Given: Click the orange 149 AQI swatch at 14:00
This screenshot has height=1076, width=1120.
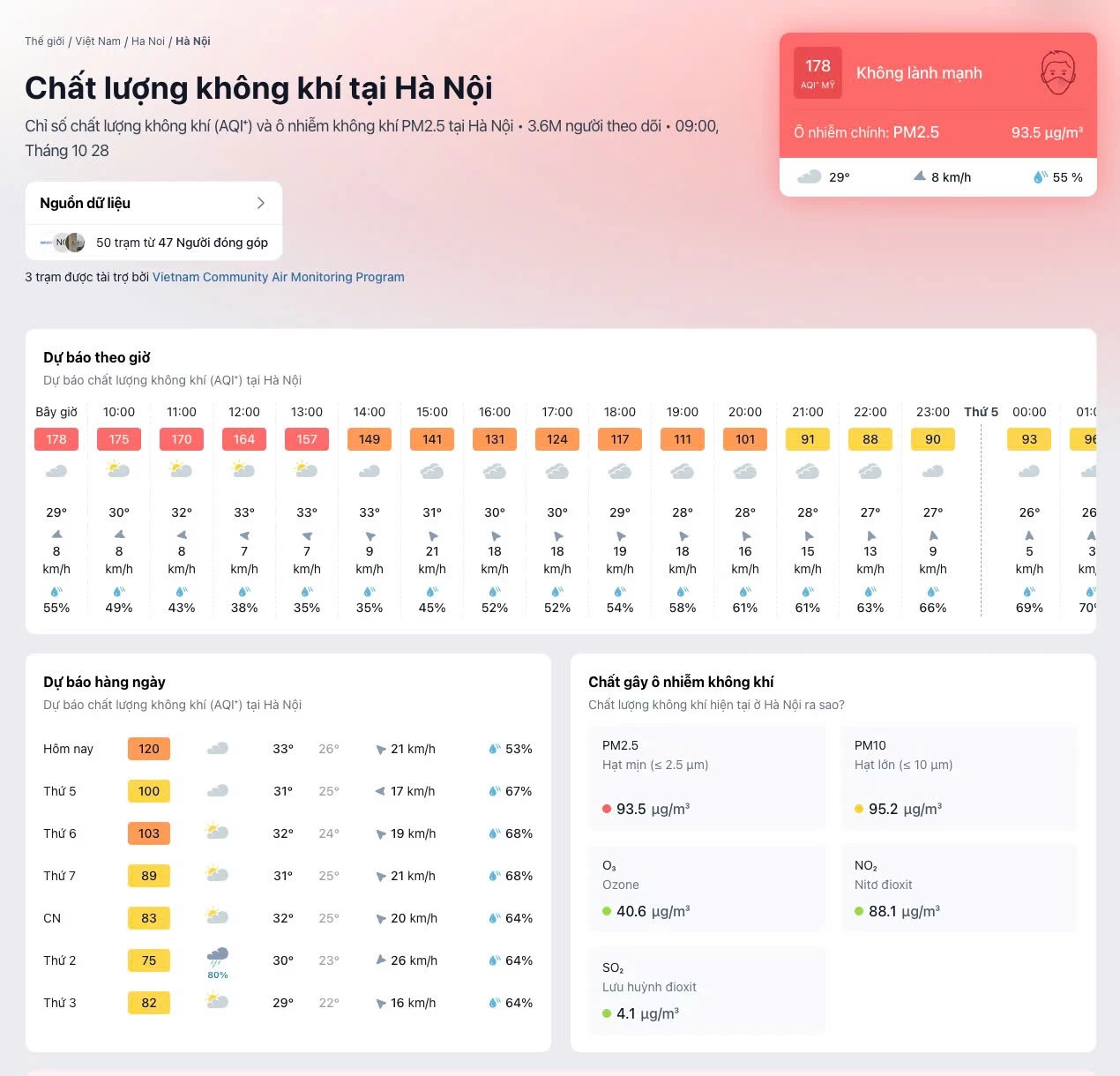Looking at the screenshot, I should (370, 439).
